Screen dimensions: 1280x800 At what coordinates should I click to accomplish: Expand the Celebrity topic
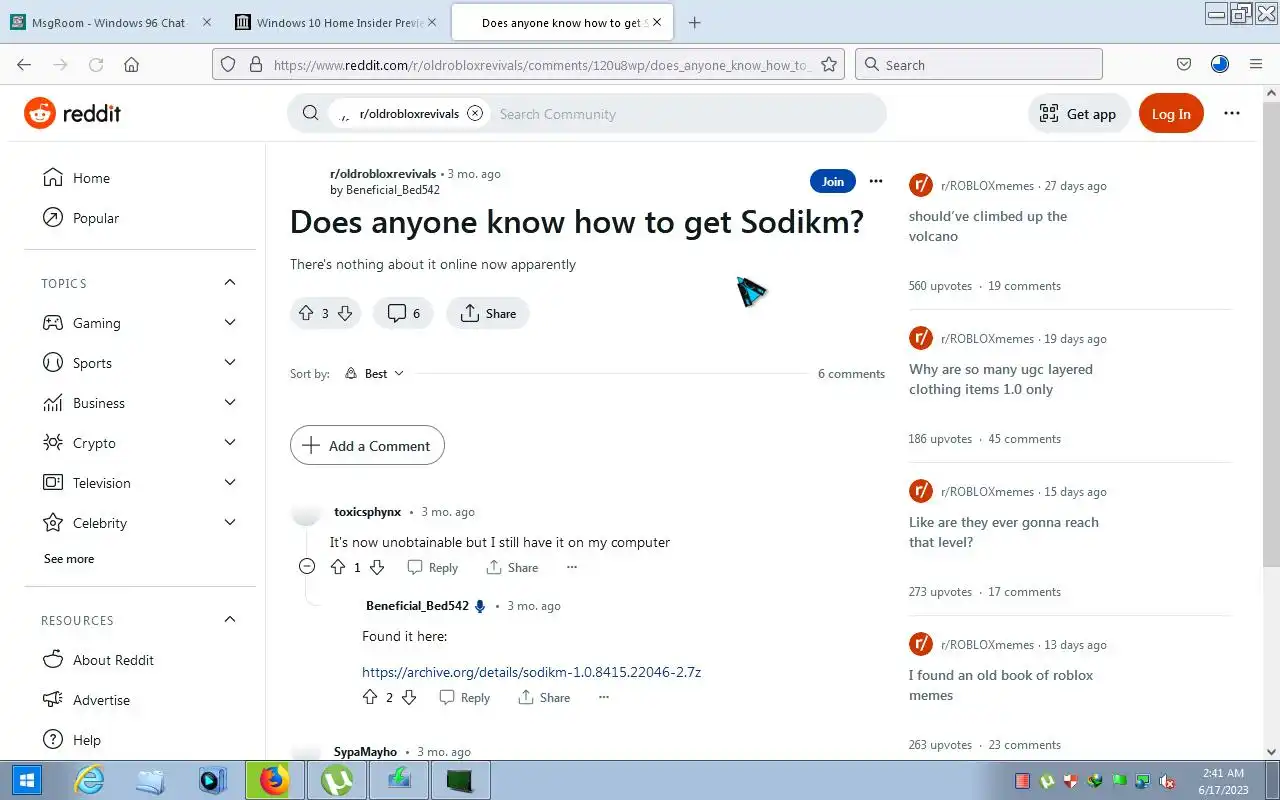coord(230,522)
